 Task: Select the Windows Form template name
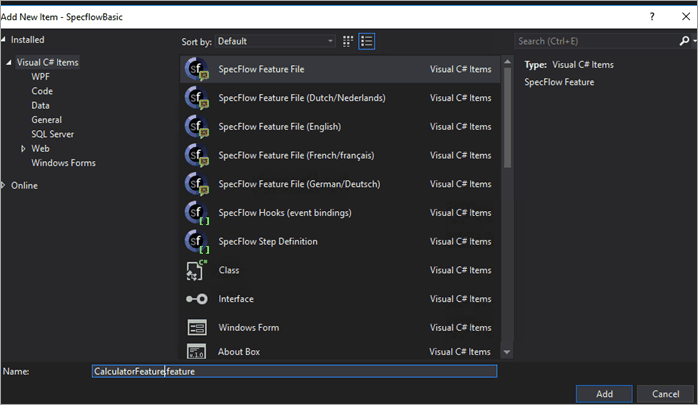coord(249,328)
